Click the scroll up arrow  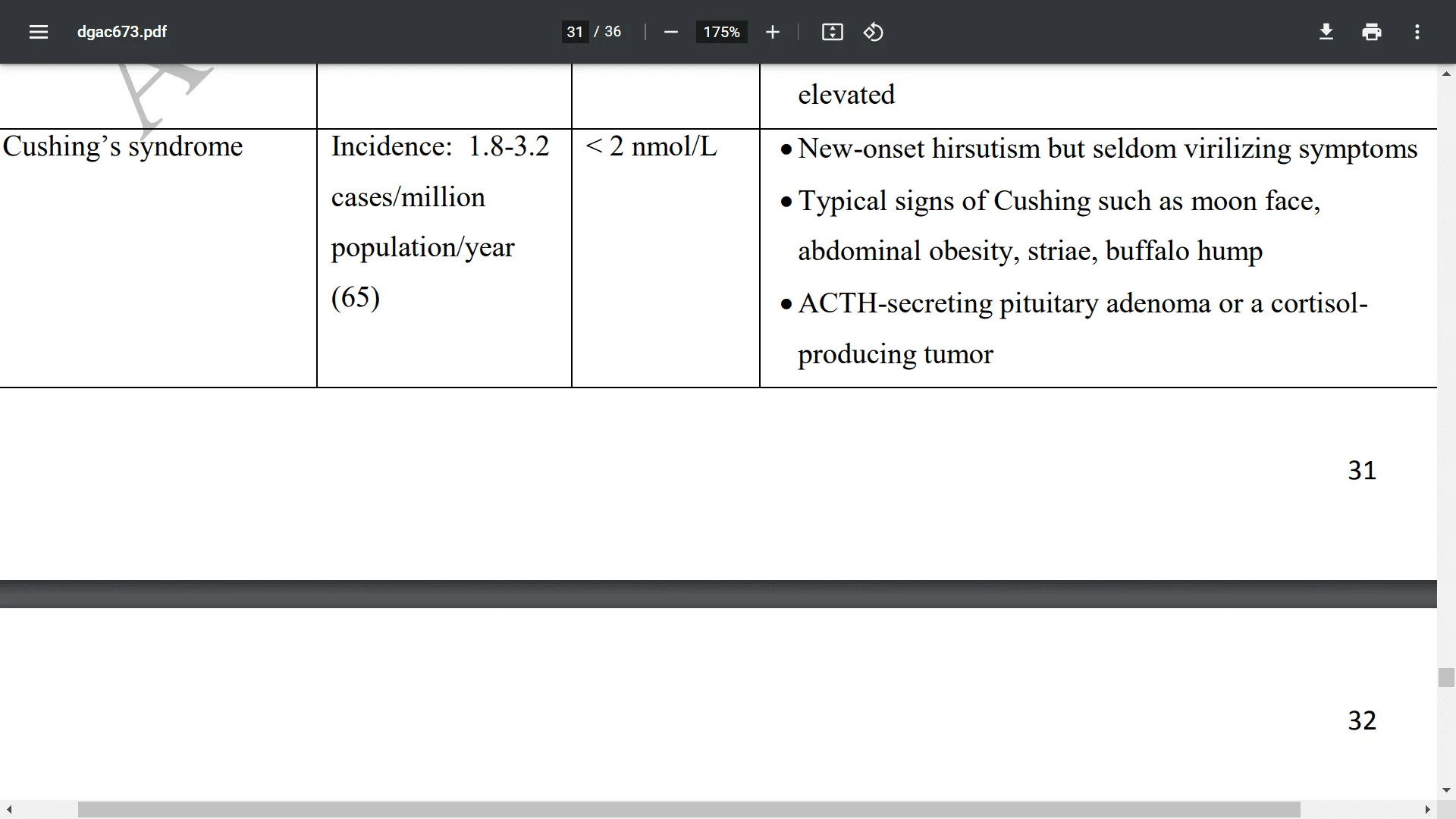pos(1446,74)
